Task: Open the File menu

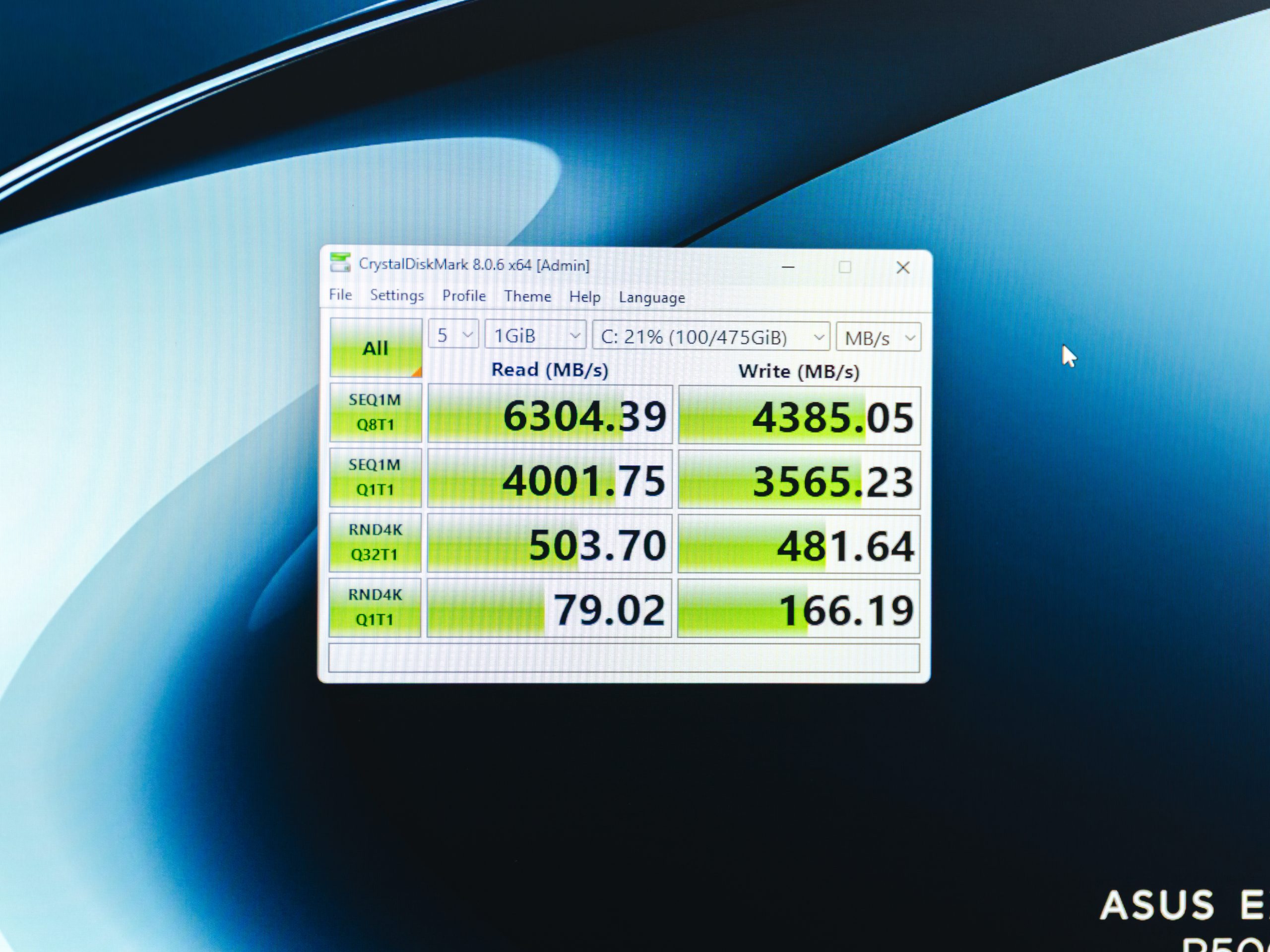Action: 340,295
